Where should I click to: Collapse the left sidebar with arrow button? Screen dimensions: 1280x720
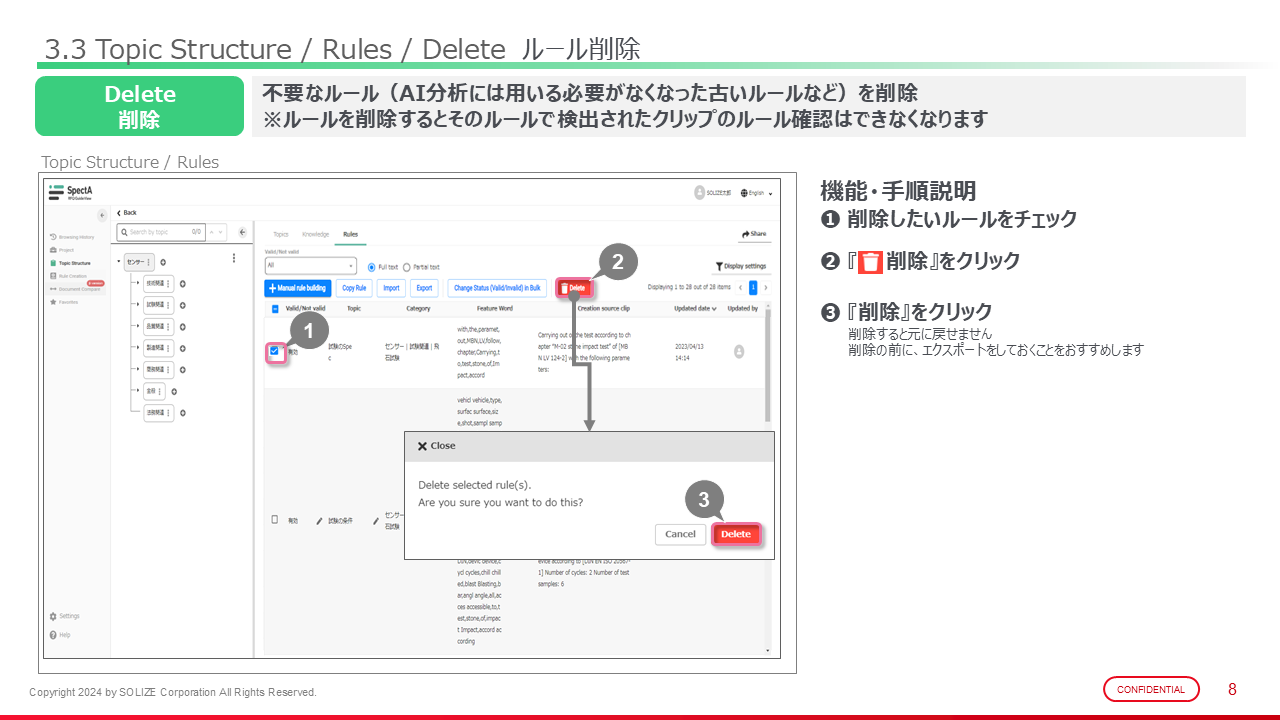(102, 215)
